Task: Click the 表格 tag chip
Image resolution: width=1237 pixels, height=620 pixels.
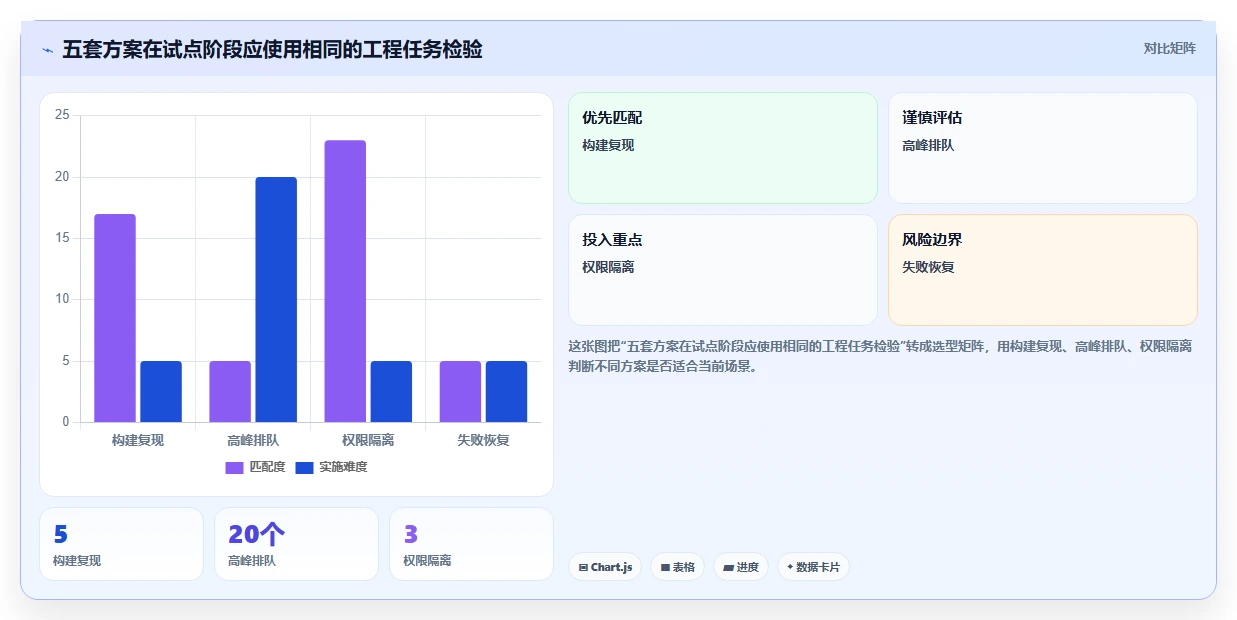Action: coord(677,567)
